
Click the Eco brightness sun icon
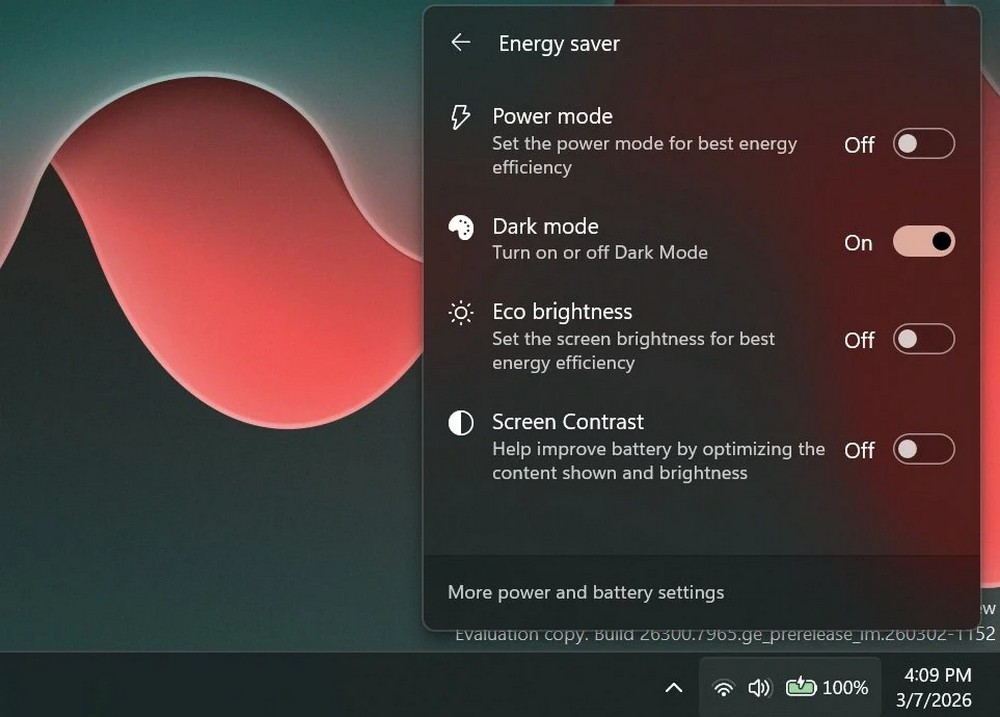click(x=459, y=312)
